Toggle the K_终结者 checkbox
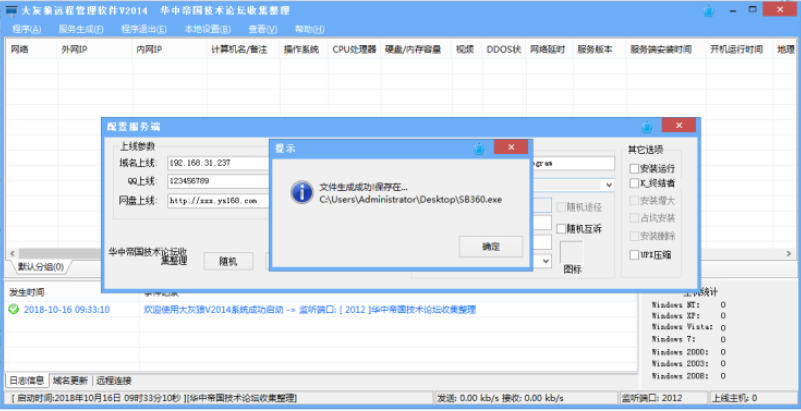Viewport: 801px width, 411px height. pyautogui.click(x=634, y=183)
